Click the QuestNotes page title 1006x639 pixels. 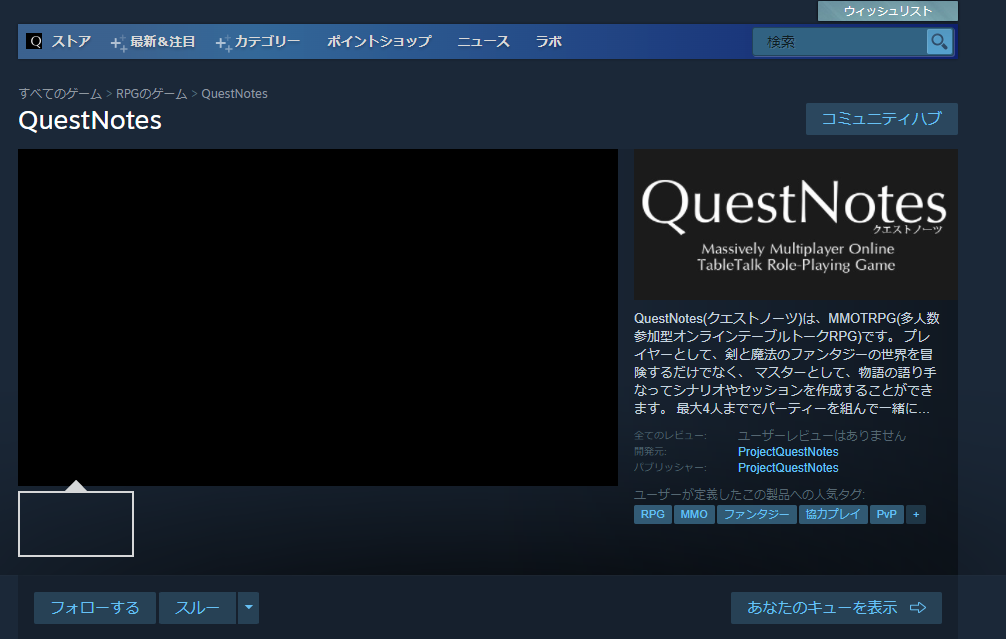(x=90, y=121)
